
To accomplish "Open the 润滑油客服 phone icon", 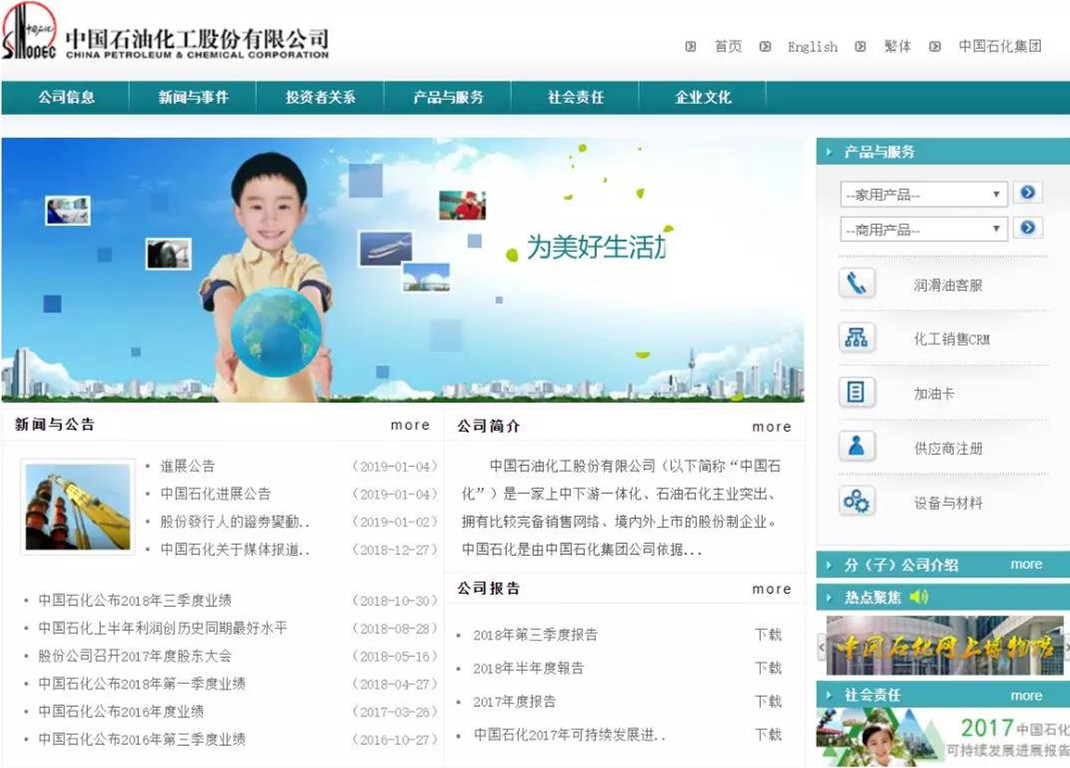I will (856, 283).
